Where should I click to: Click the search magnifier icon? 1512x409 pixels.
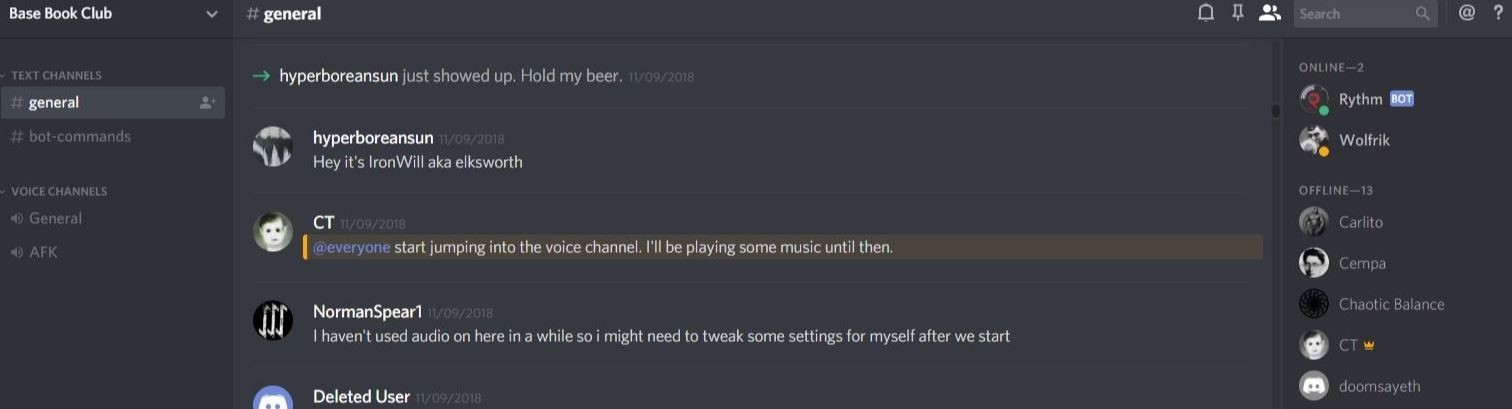point(1423,14)
